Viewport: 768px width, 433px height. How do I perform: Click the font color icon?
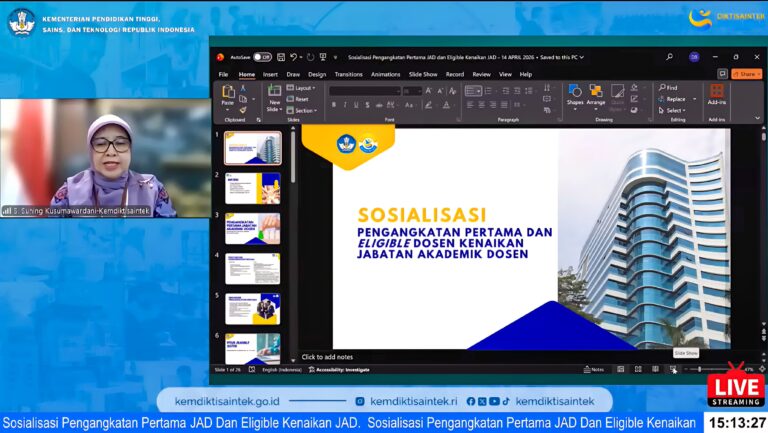click(446, 105)
